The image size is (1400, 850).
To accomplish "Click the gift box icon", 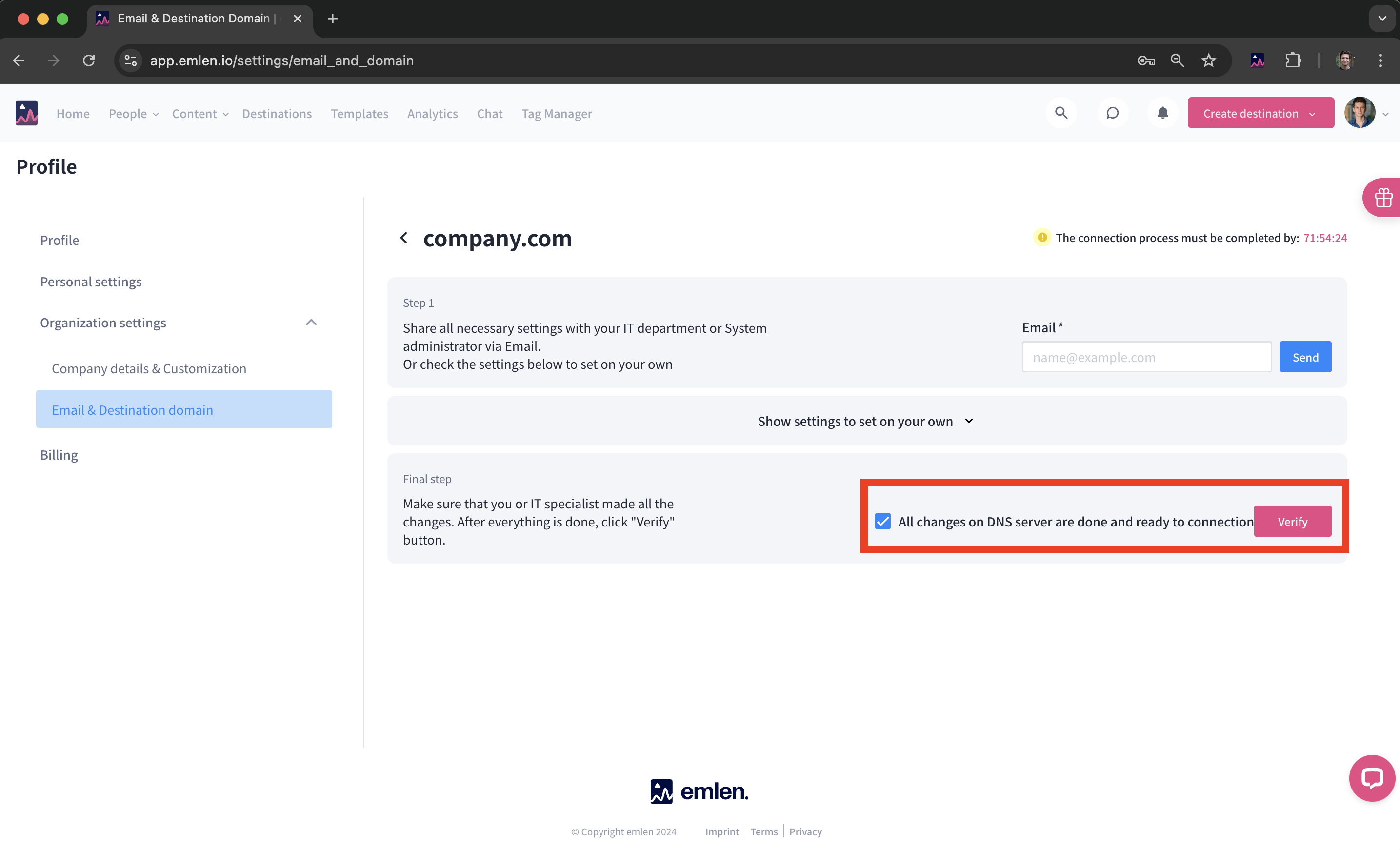I will point(1383,198).
